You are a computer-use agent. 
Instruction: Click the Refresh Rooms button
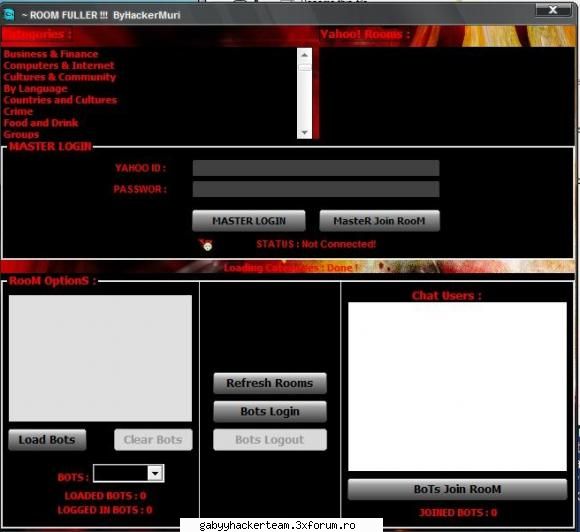(270, 383)
